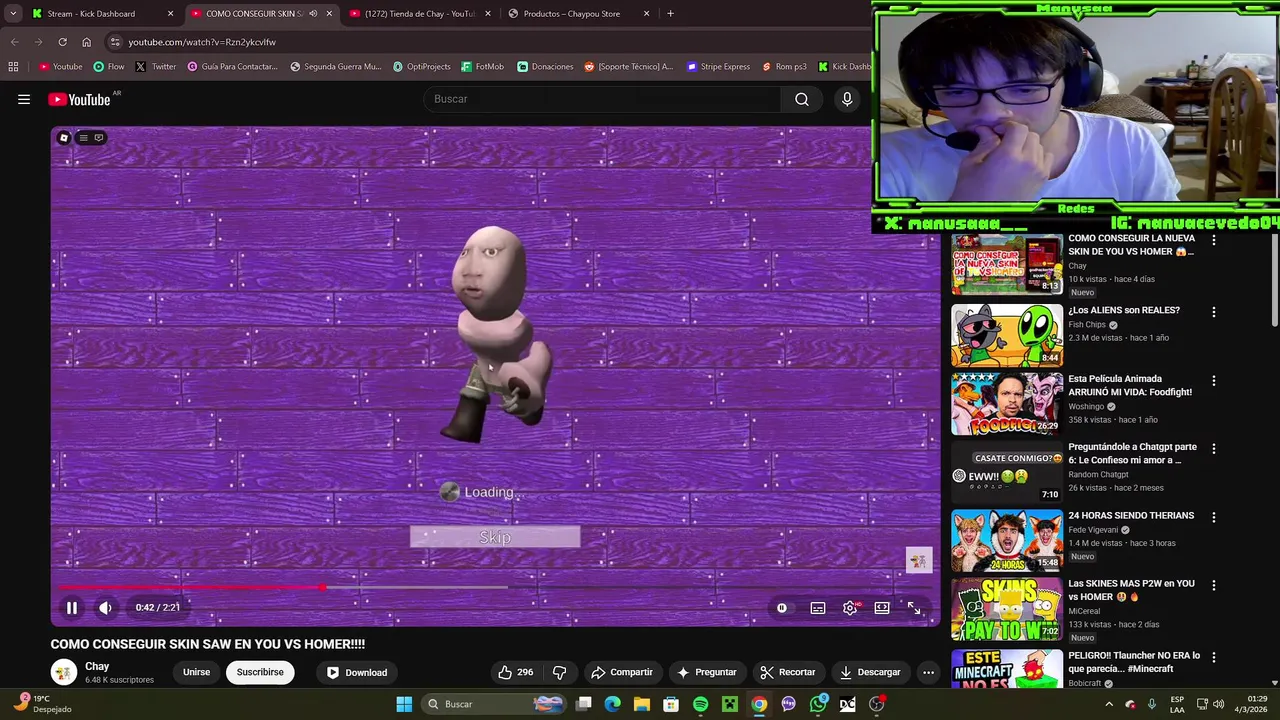1280x720 pixels.
Task: Switch to theater mode
Action: coord(882,607)
